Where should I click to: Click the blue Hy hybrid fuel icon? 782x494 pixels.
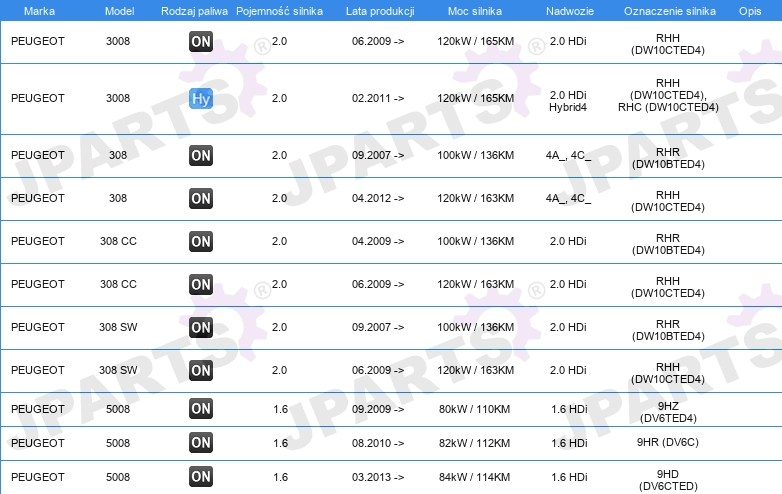[x=201, y=98]
